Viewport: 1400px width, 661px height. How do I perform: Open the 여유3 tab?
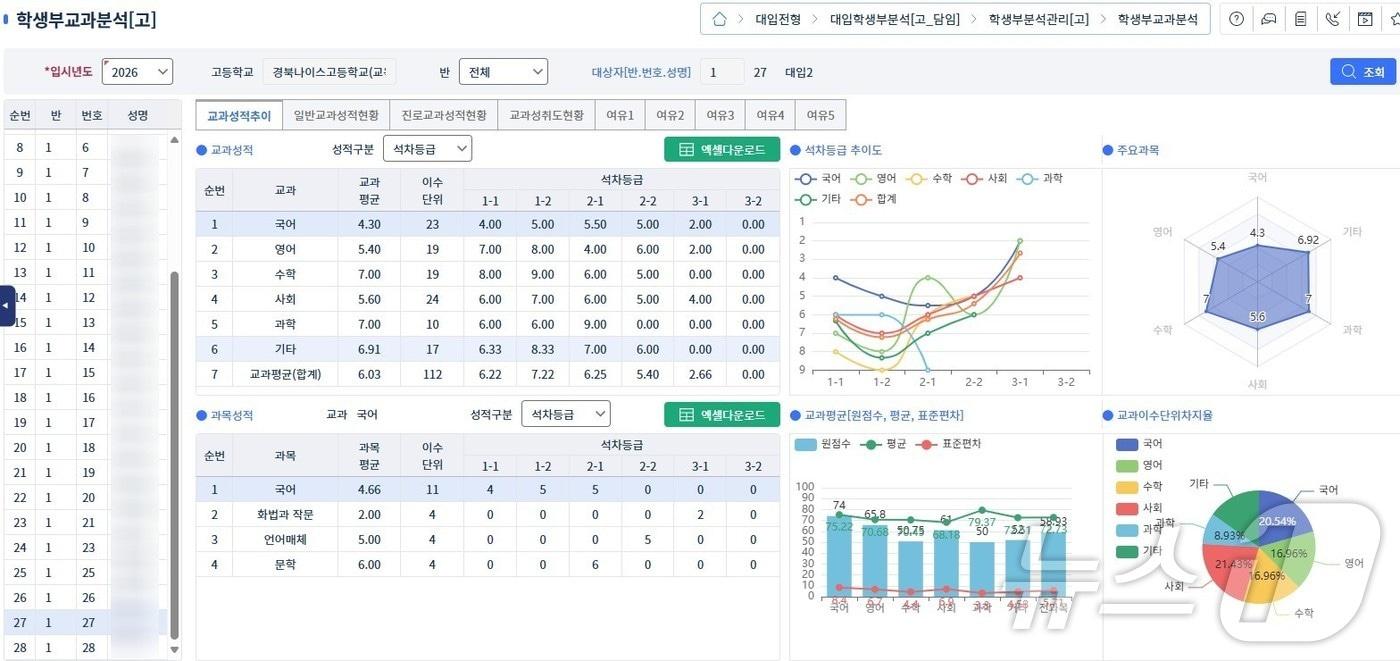click(x=721, y=113)
